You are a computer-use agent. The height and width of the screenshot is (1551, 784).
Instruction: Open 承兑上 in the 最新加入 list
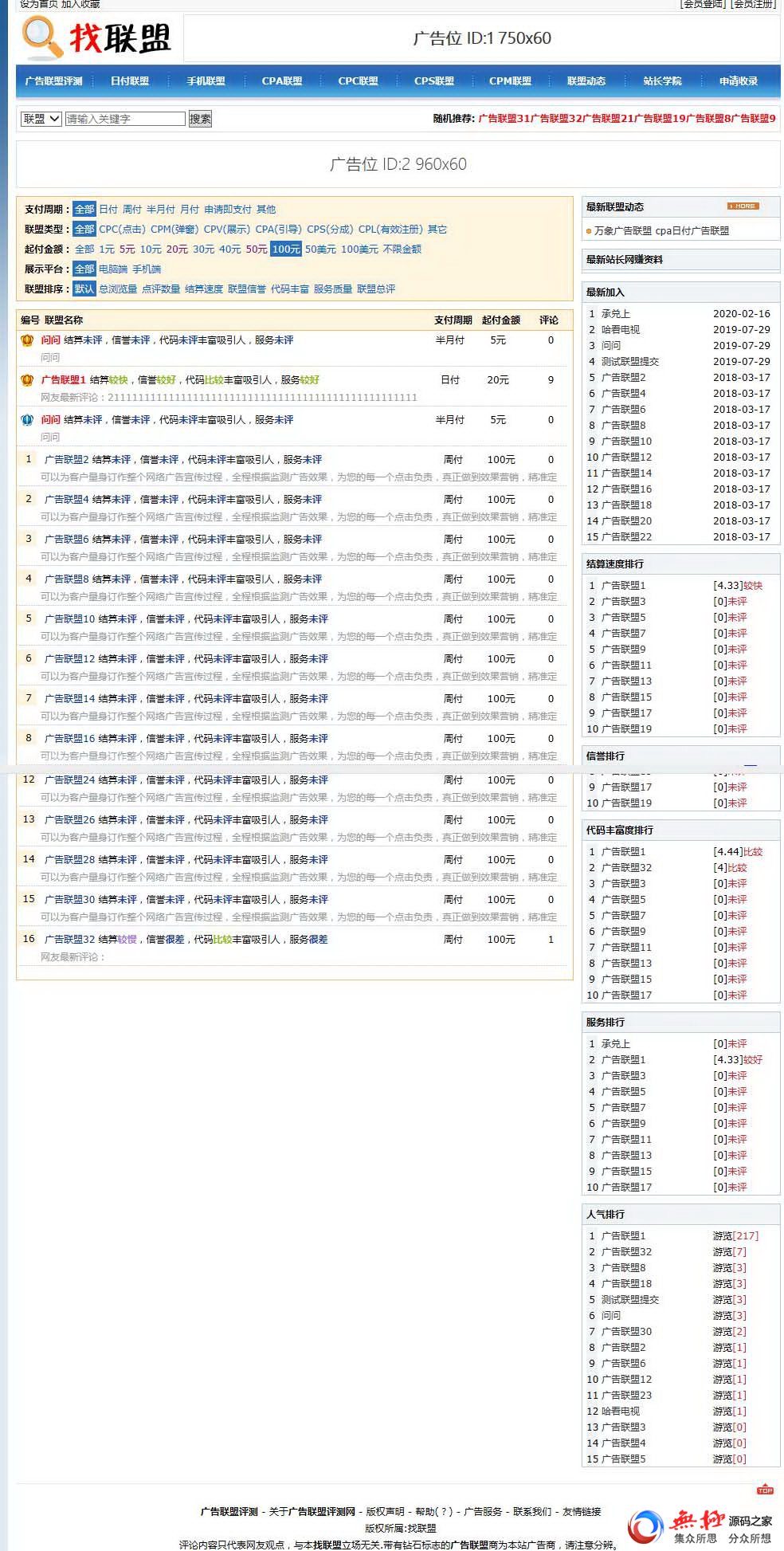(616, 314)
